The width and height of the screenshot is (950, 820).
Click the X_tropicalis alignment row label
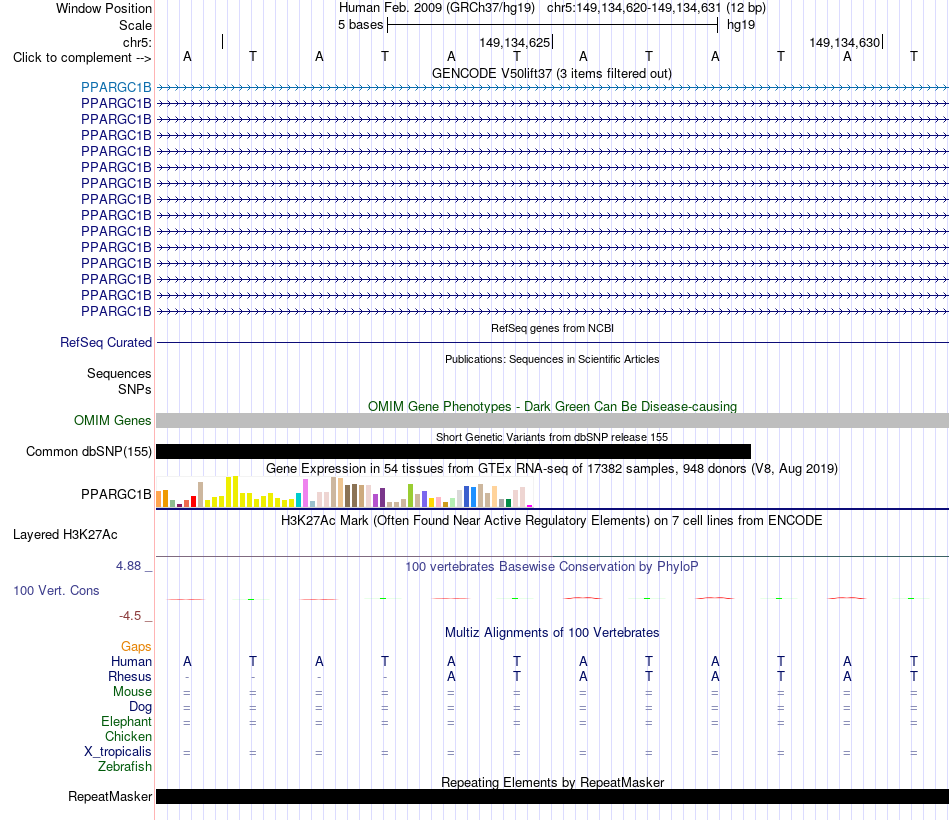pyautogui.click(x=118, y=752)
